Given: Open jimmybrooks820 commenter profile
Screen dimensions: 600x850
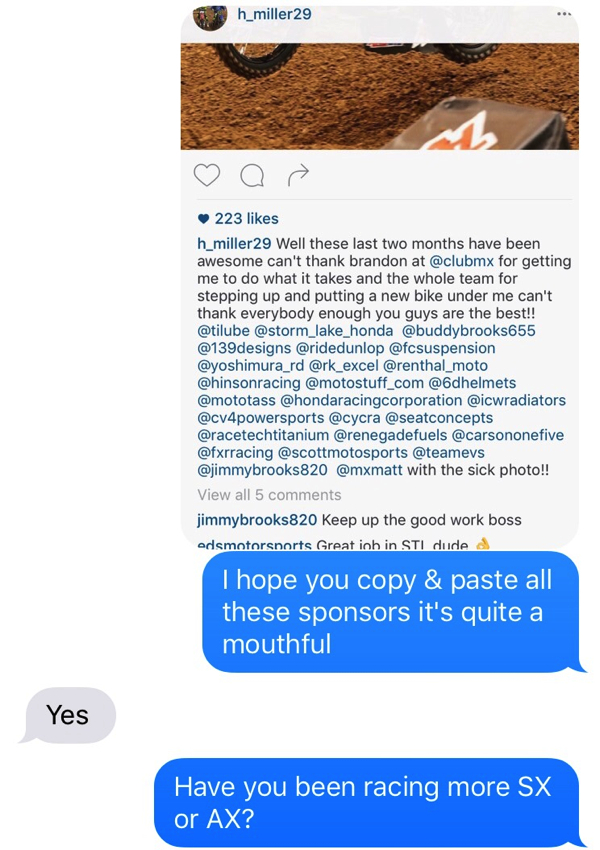Looking at the screenshot, I should pos(257,520).
